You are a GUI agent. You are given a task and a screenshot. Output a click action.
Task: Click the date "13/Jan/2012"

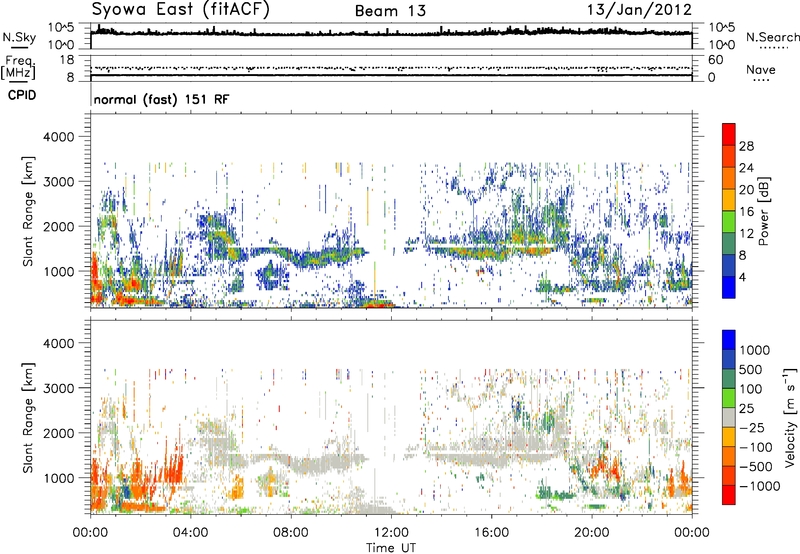coord(639,10)
